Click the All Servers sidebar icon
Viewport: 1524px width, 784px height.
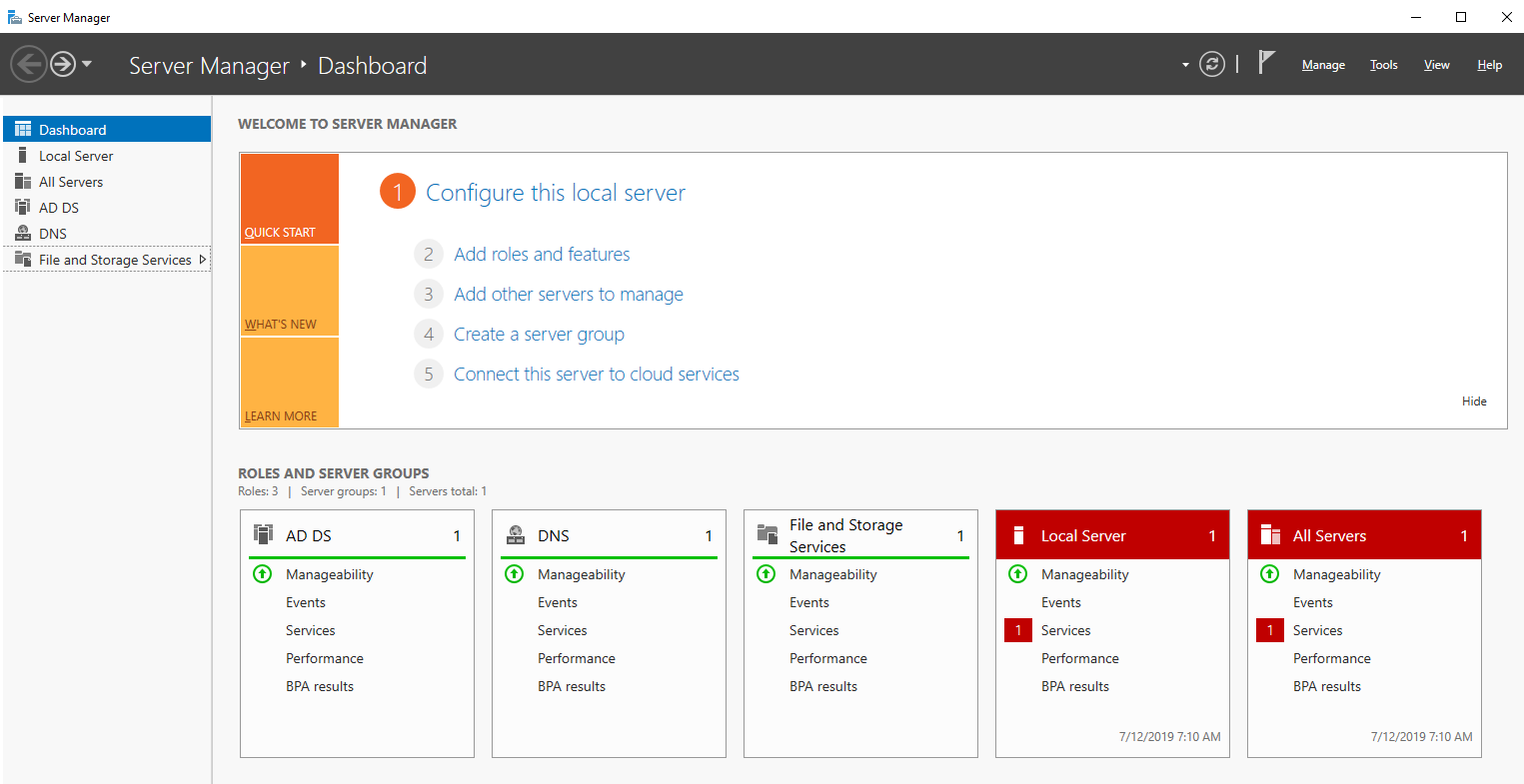click(x=22, y=182)
